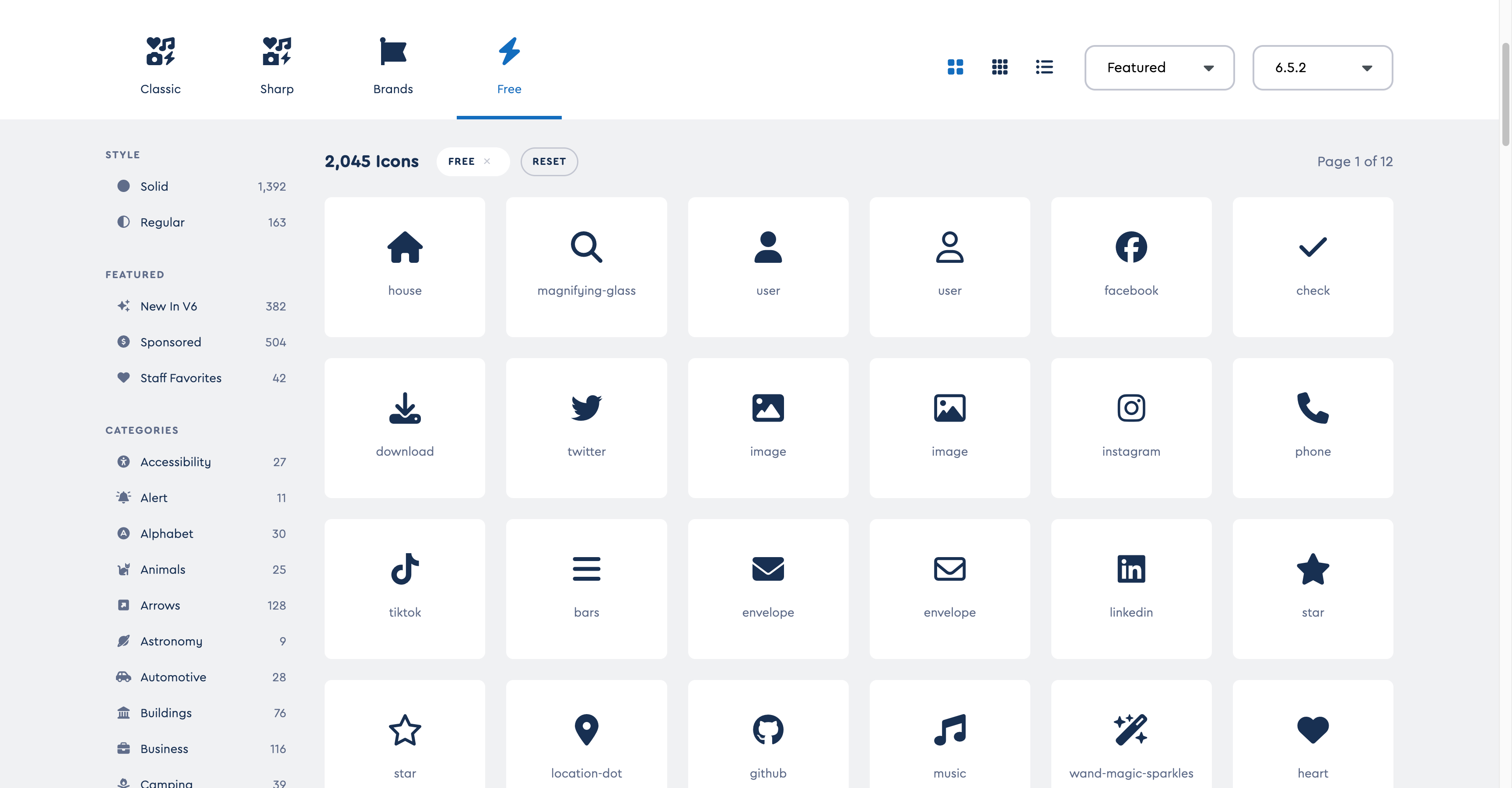1512x788 pixels.
Task: Select the heart icon card
Action: (x=1312, y=734)
